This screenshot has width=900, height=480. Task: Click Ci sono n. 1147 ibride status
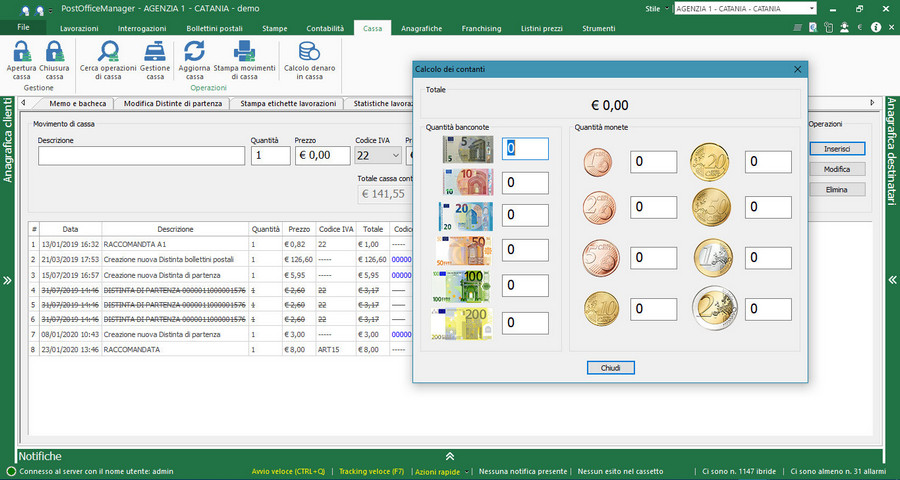pos(739,471)
